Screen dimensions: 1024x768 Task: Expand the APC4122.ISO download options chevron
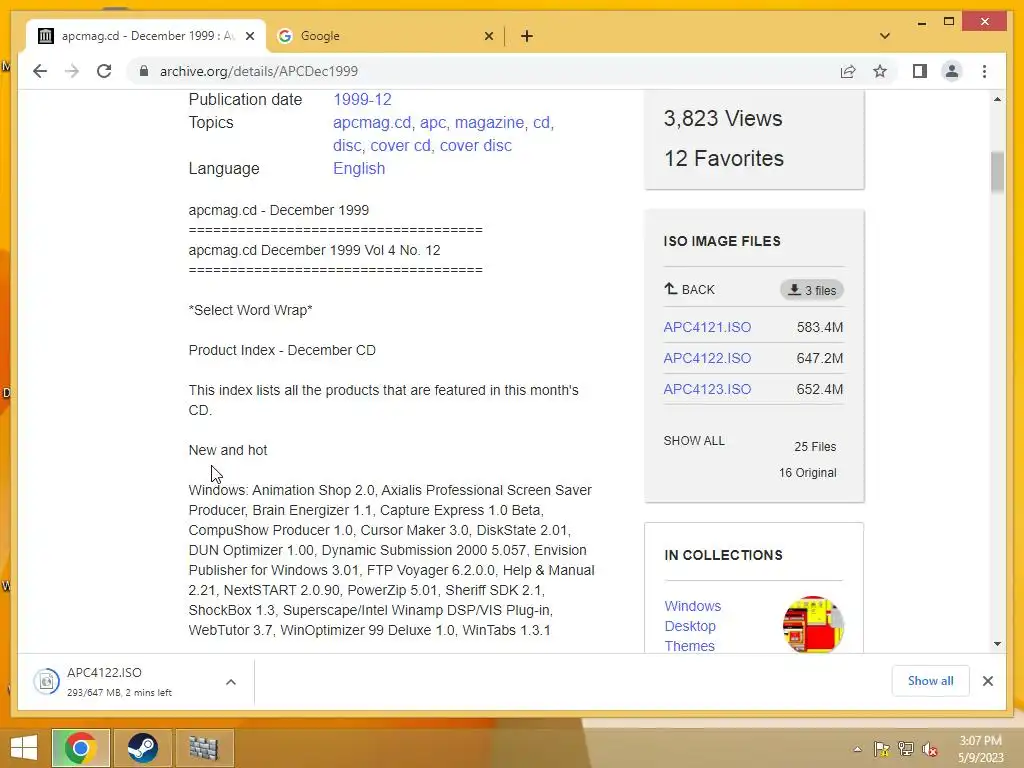[x=231, y=682]
